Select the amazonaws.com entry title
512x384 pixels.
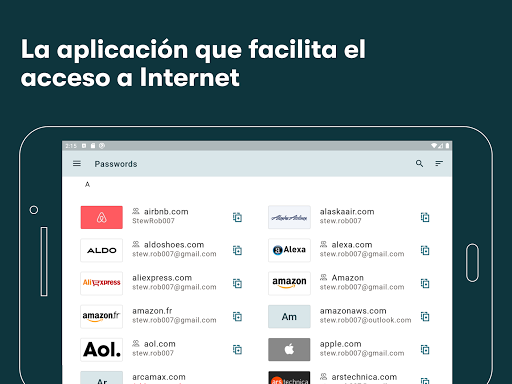click(353, 311)
